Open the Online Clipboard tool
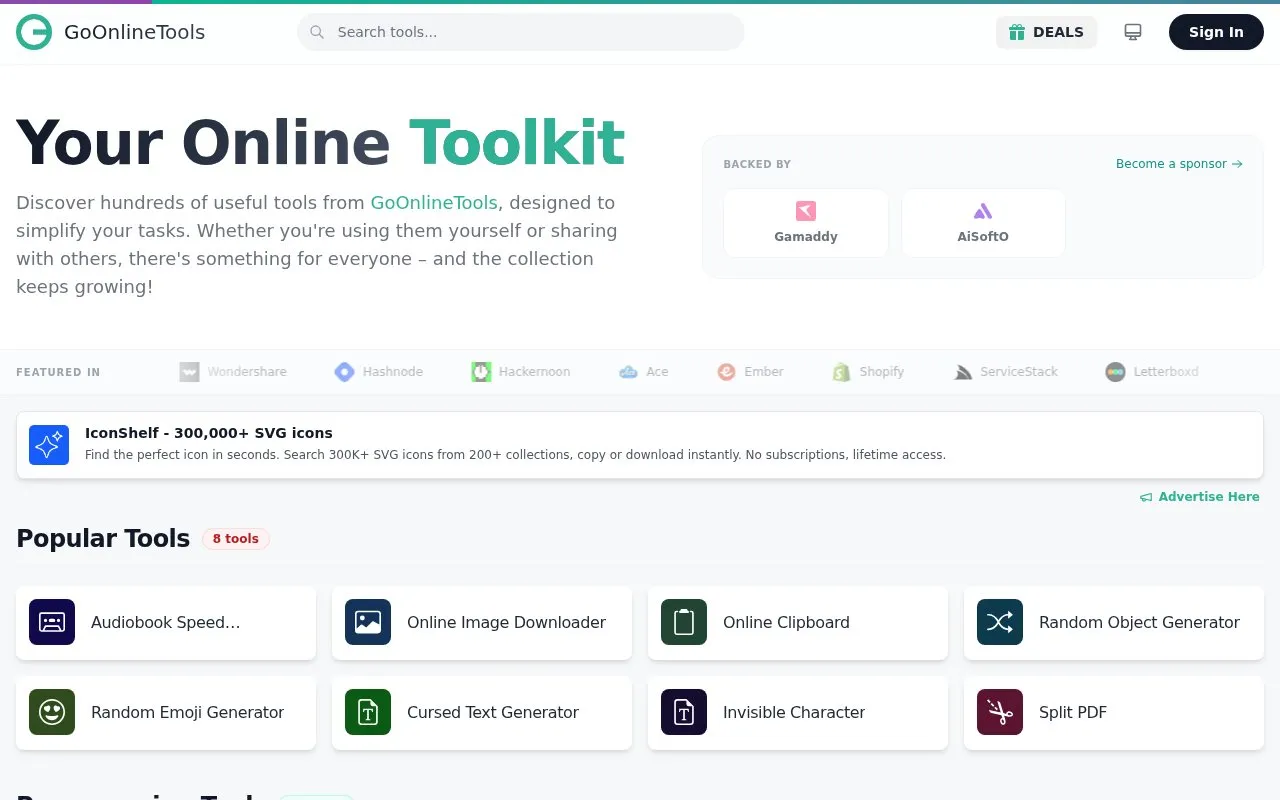Screen dimensions: 1280x800 (x=798, y=622)
